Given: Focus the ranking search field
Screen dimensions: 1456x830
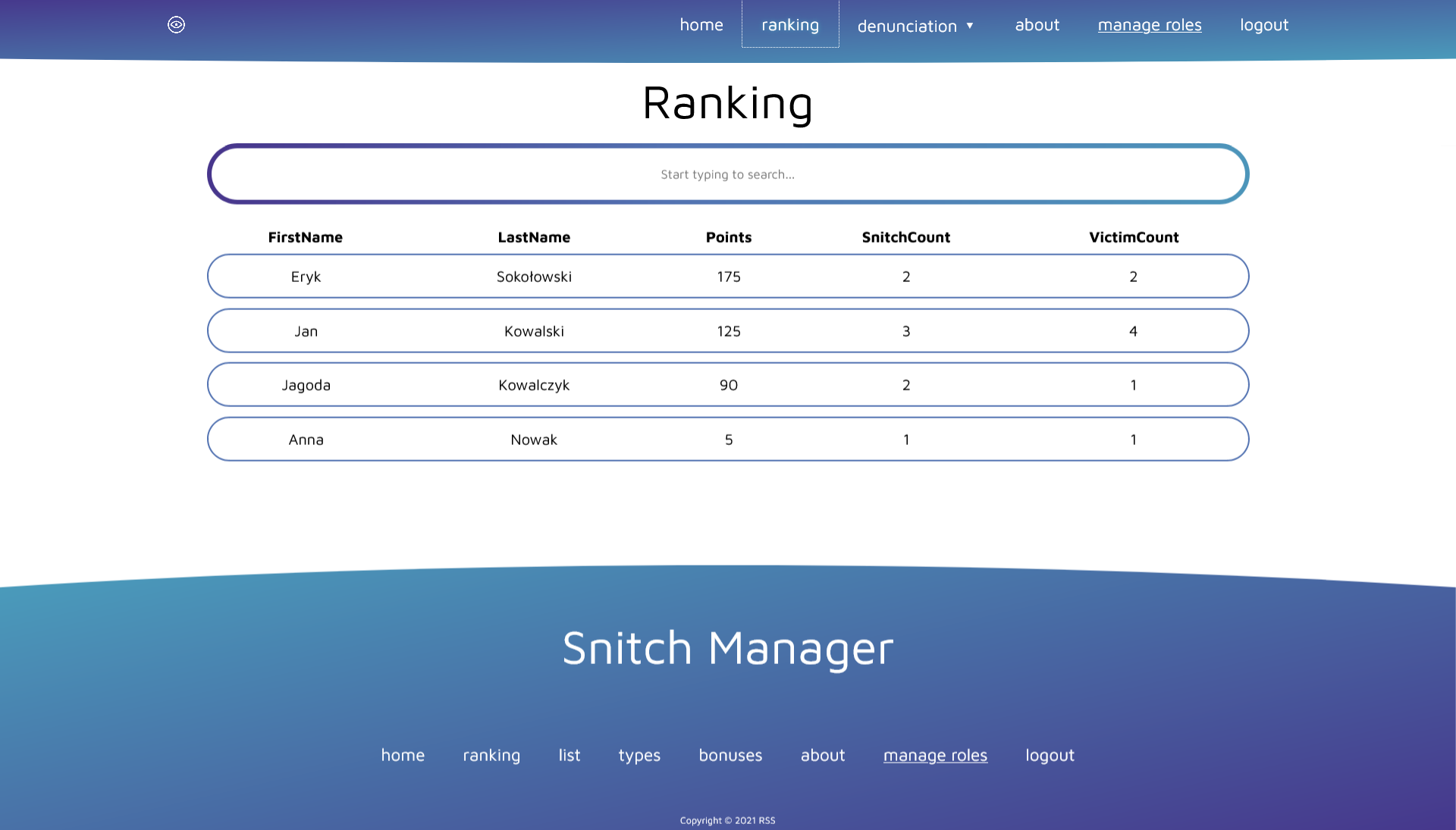Looking at the screenshot, I should 727,174.
